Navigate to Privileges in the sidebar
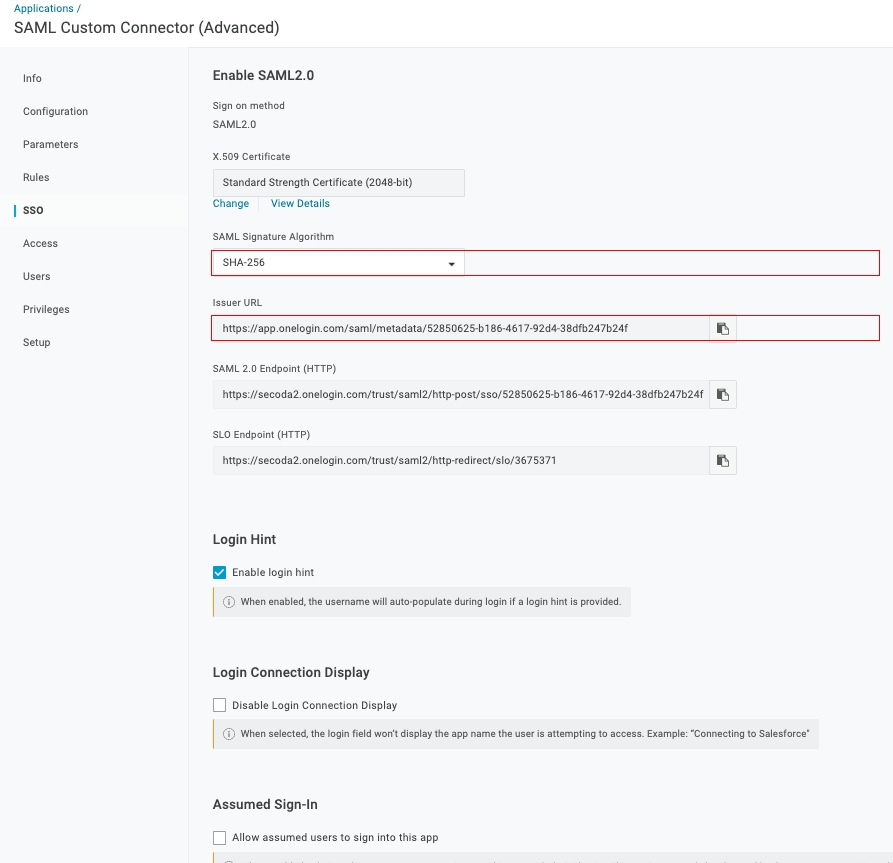Image resolution: width=893 pixels, height=863 pixels. pyautogui.click(x=47, y=309)
